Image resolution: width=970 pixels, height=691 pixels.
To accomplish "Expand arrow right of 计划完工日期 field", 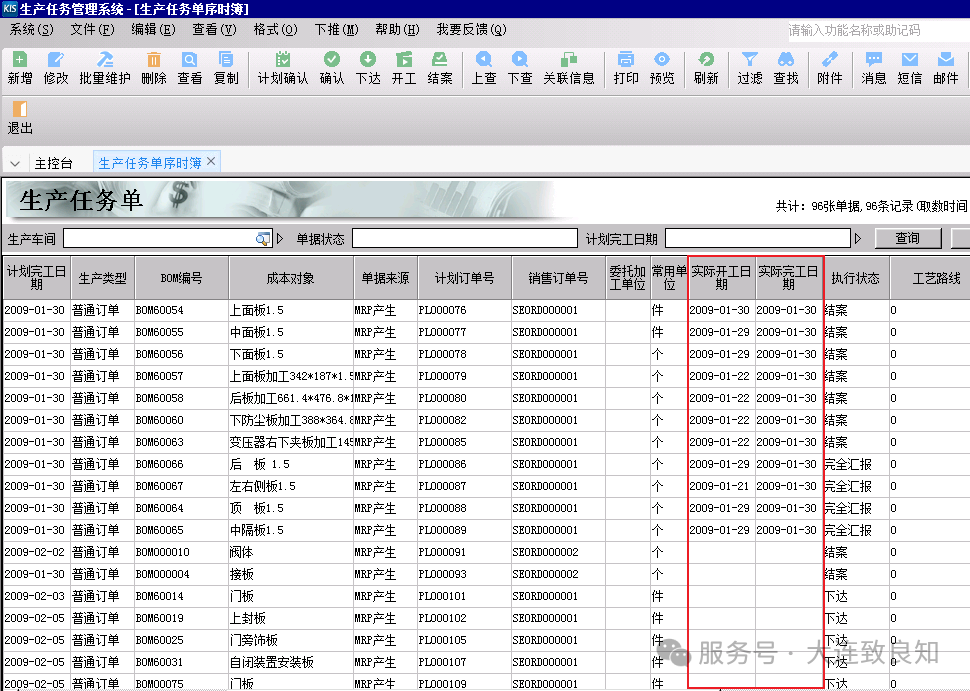I will 858,239.
